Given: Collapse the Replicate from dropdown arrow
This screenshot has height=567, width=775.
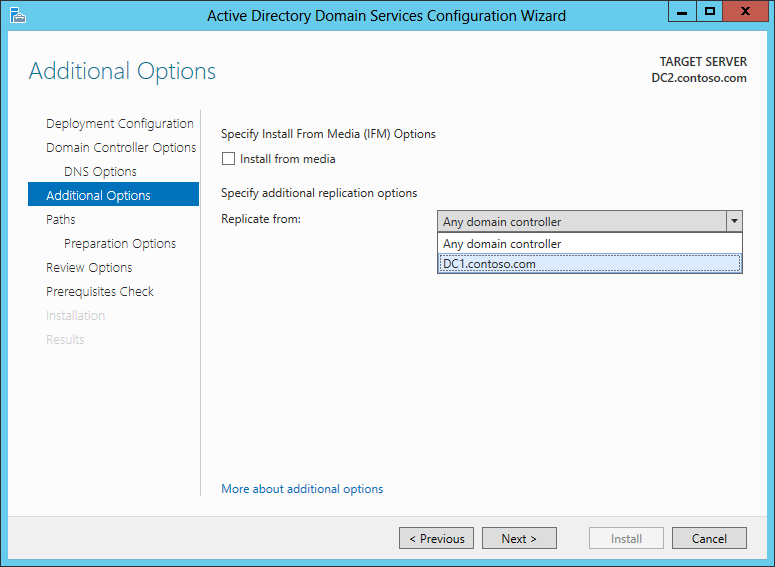Looking at the screenshot, I should coord(734,222).
